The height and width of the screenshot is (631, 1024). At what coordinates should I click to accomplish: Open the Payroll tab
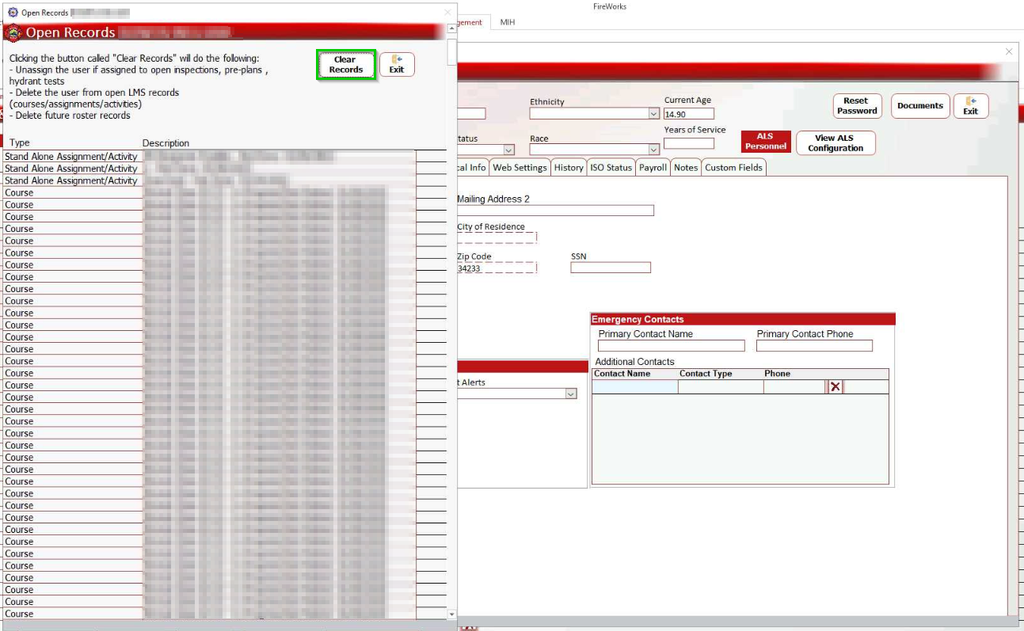653,168
